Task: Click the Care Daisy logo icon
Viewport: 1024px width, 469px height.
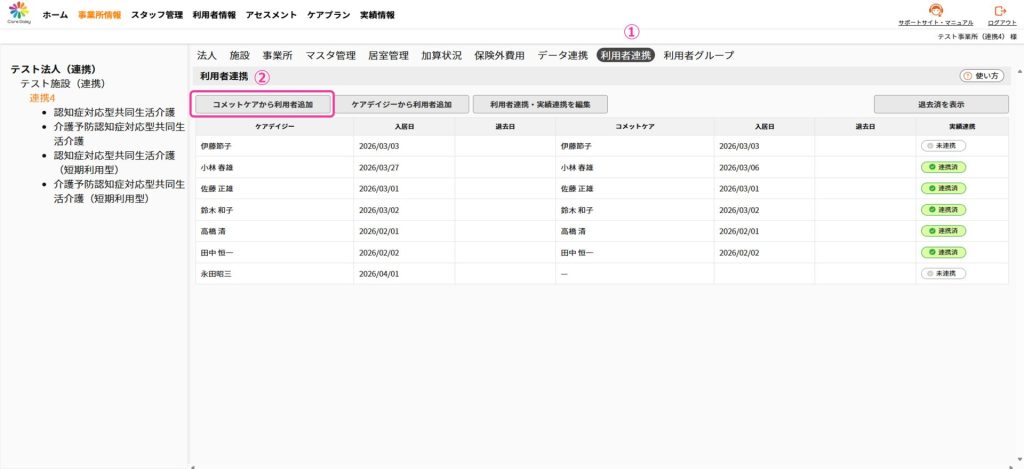Action: click(x=18, y=12)
